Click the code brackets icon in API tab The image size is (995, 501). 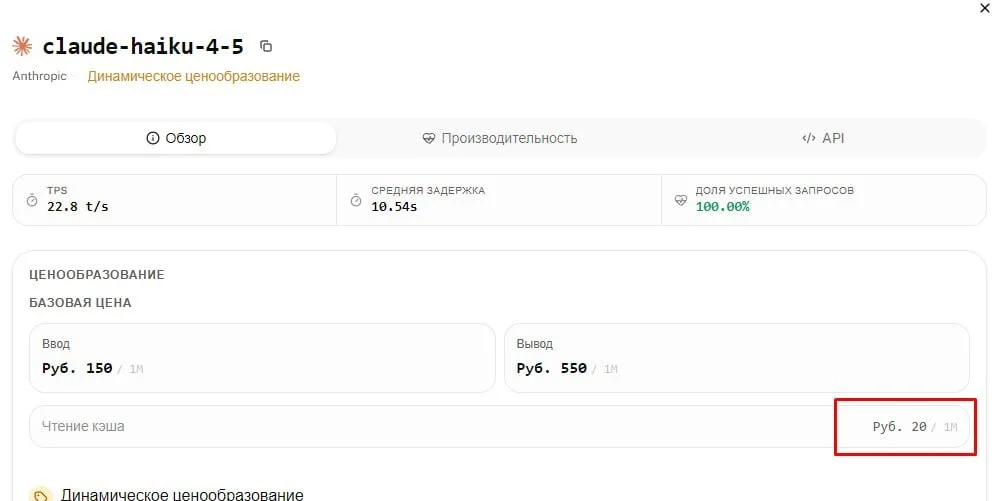(x=808, y=138)
